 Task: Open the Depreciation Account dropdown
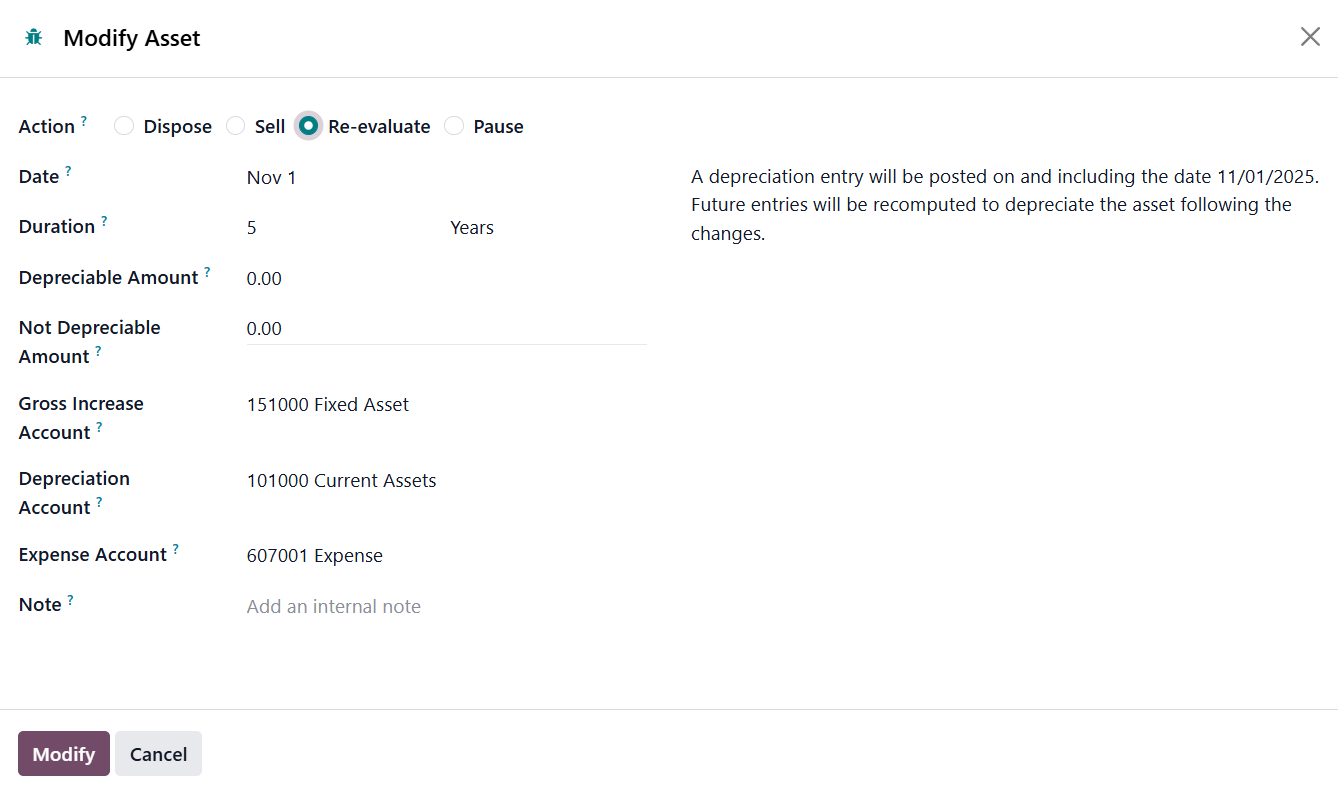tap(445, 481)
